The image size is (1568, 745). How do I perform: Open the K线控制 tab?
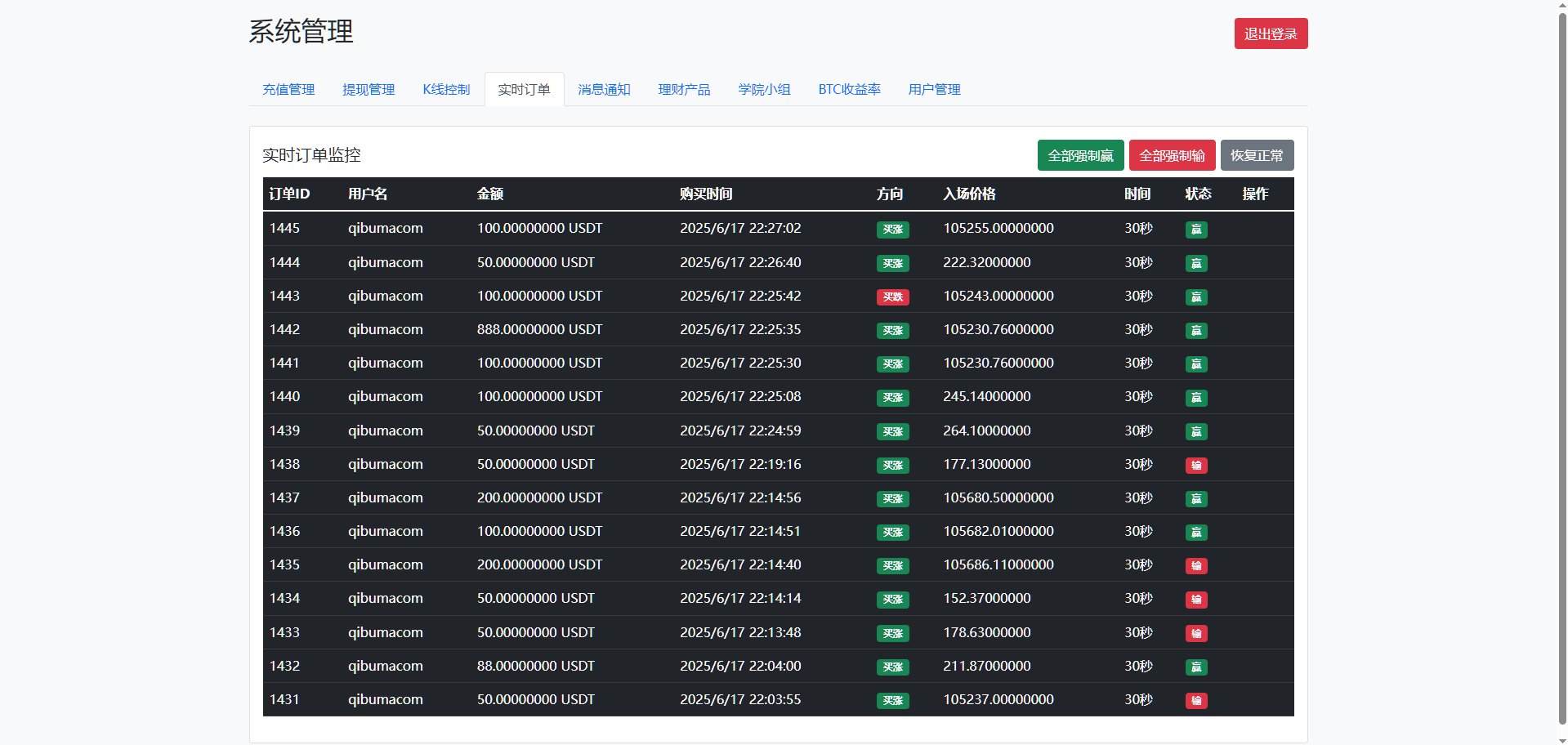pyautogui.click(x=446, y=89)
